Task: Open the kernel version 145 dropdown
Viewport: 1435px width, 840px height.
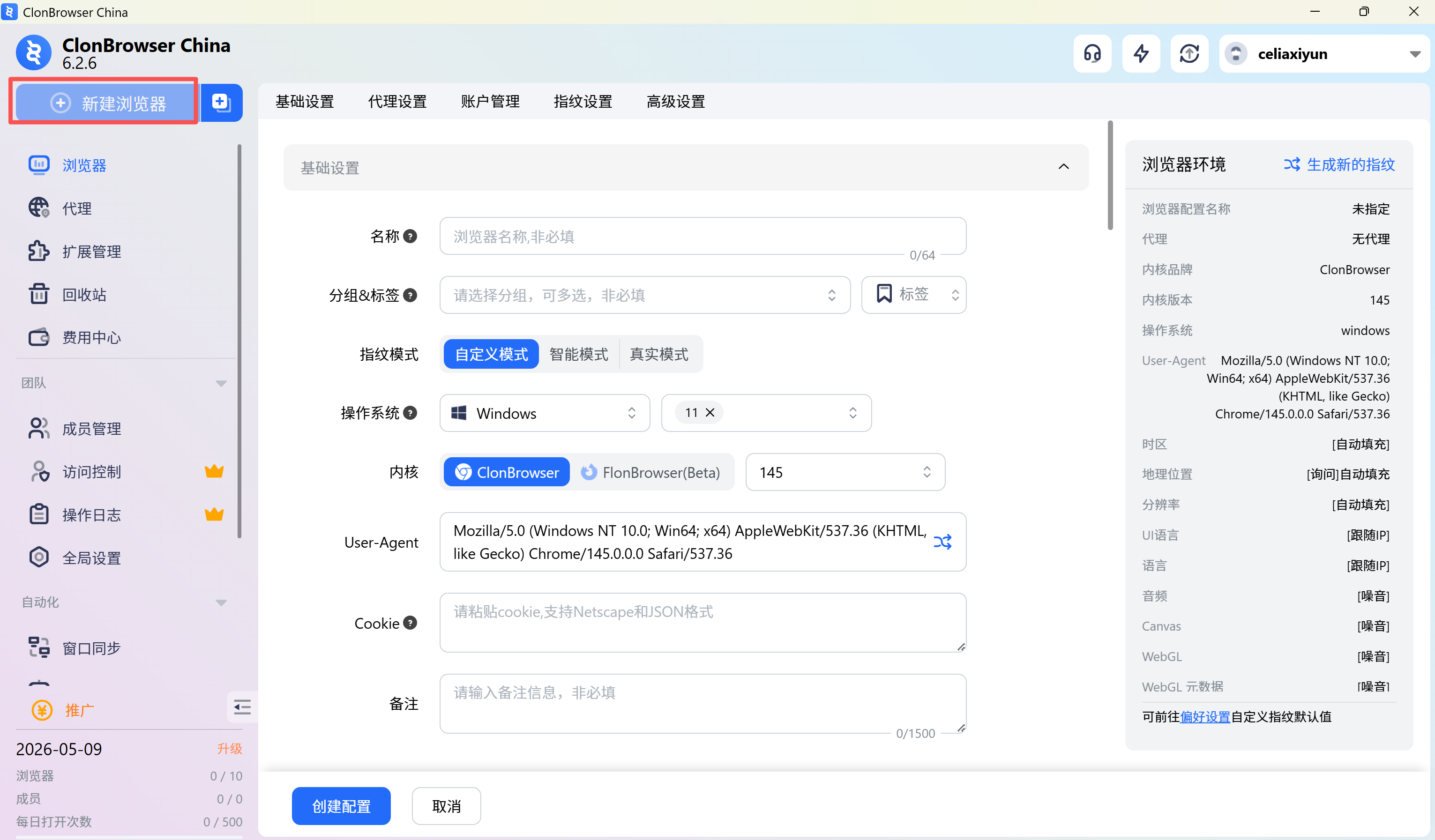Action: point(845,472)
